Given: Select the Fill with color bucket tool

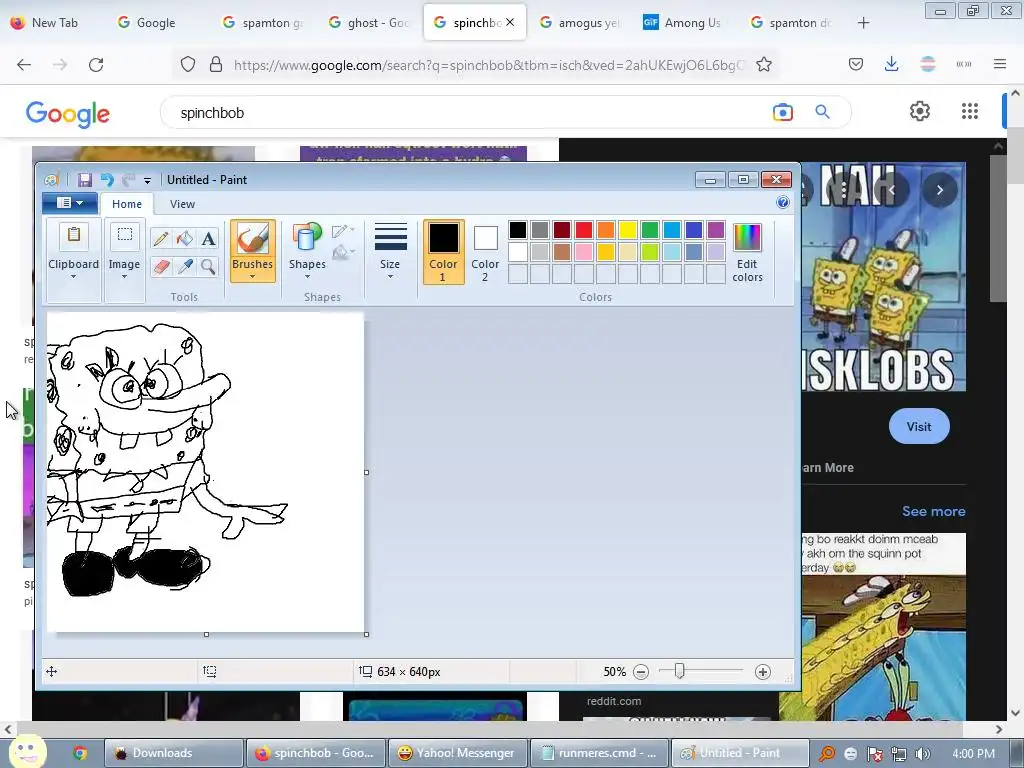Looking at the screenshot, I should (185, 238).
